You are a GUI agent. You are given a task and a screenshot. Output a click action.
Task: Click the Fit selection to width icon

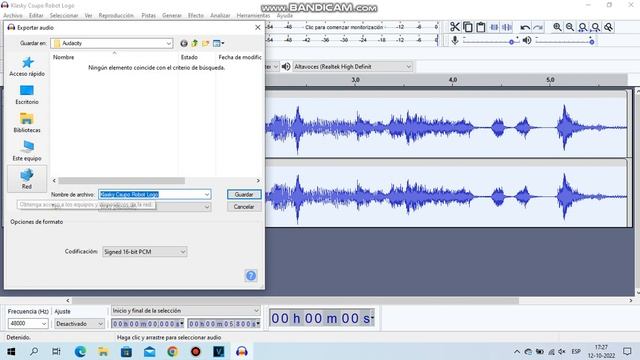click(583, 27)
